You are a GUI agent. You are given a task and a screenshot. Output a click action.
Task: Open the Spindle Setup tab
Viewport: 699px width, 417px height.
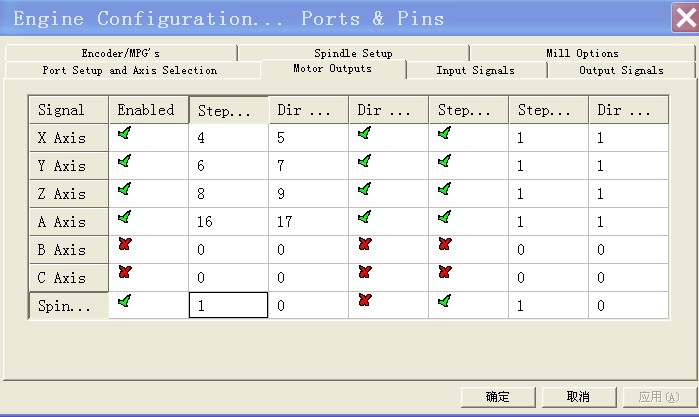click(353, 53)
